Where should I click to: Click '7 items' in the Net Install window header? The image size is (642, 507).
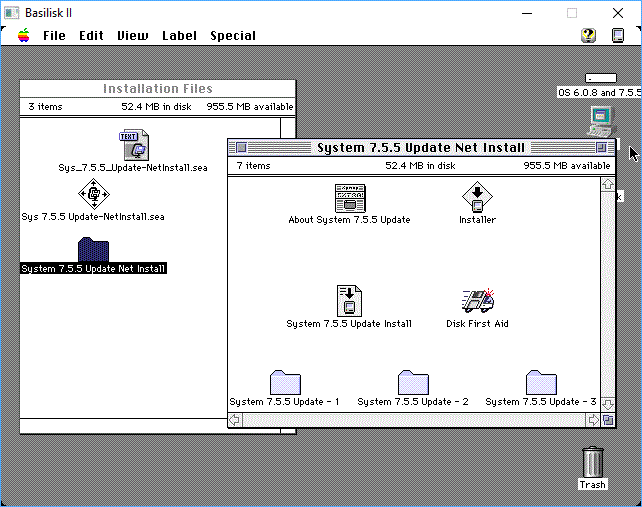pos(253,166)
